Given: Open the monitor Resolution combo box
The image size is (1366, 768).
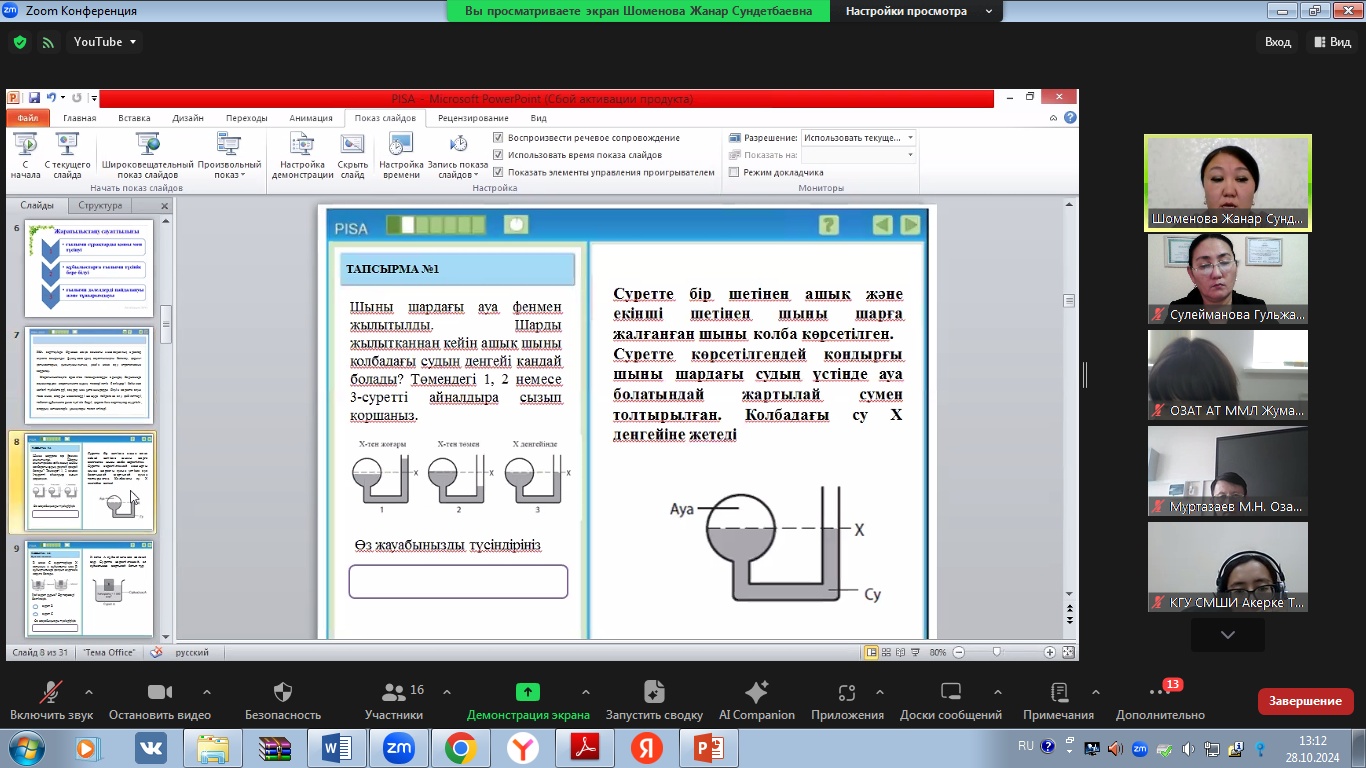Looking at the screenshot, I should pyautogui.click(x=858, y=138).
